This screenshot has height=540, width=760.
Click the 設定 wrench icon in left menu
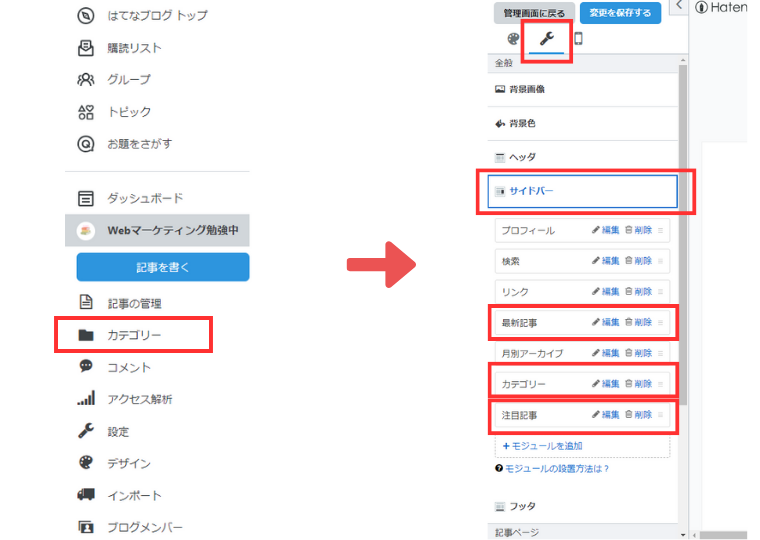86,430
